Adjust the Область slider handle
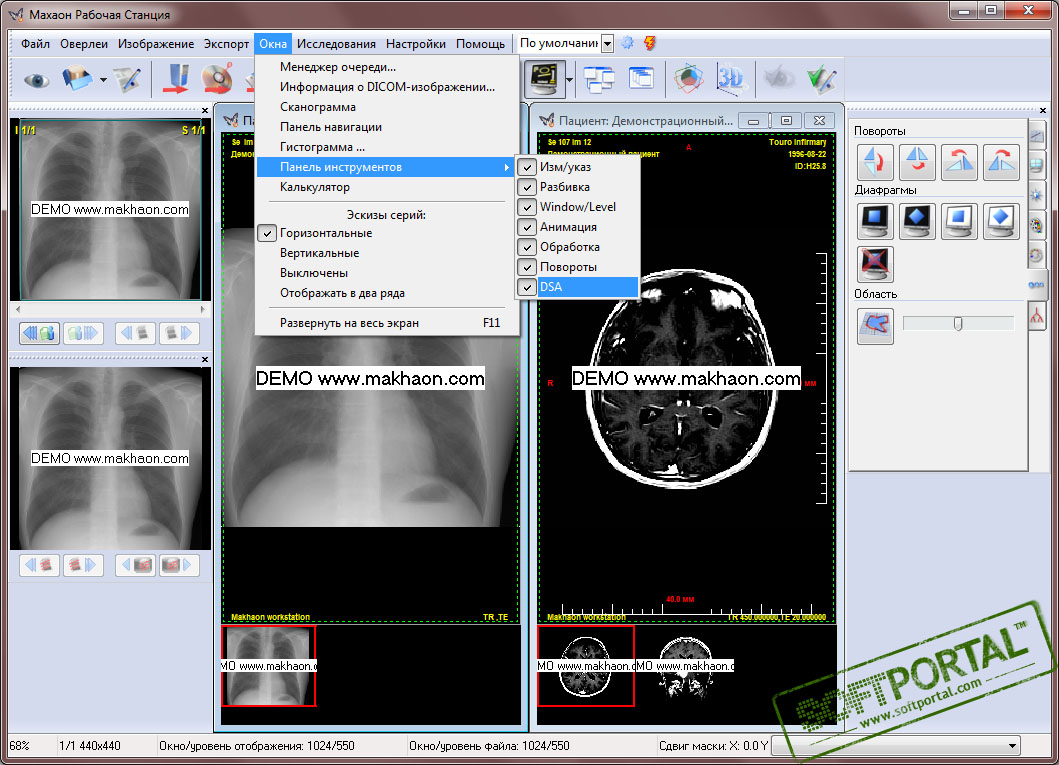The width and height of the screenshot is (1059, 765). click(958, 324)
